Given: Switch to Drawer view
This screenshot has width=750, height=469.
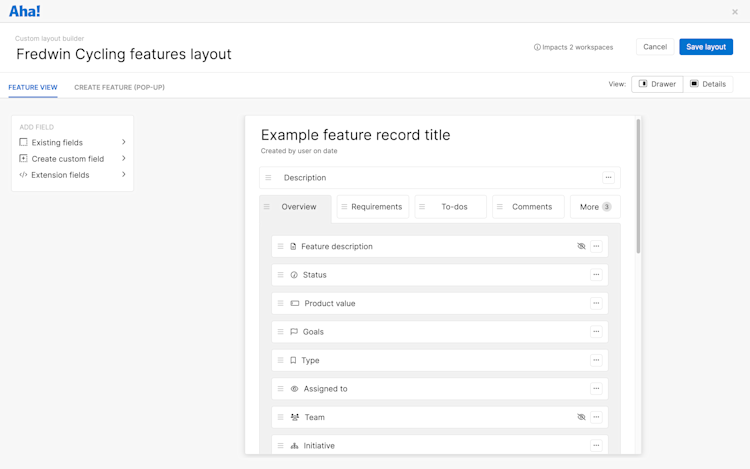Looking at the screenshot, I should 657,84.
